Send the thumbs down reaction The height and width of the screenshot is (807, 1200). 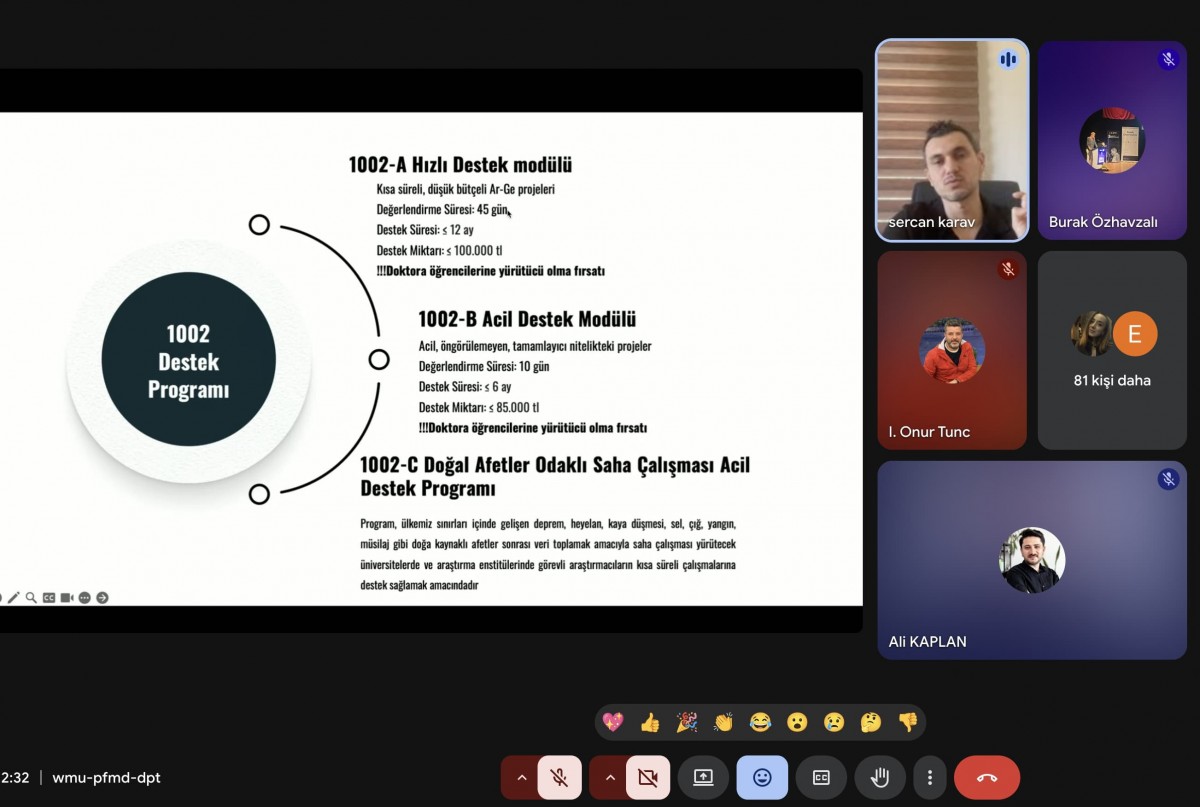click(x=908, y=722)
